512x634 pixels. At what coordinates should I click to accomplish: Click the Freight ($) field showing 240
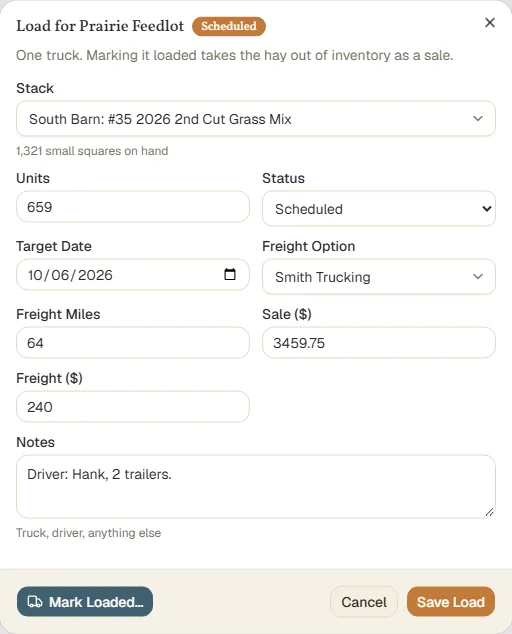[x=133, y=406]
